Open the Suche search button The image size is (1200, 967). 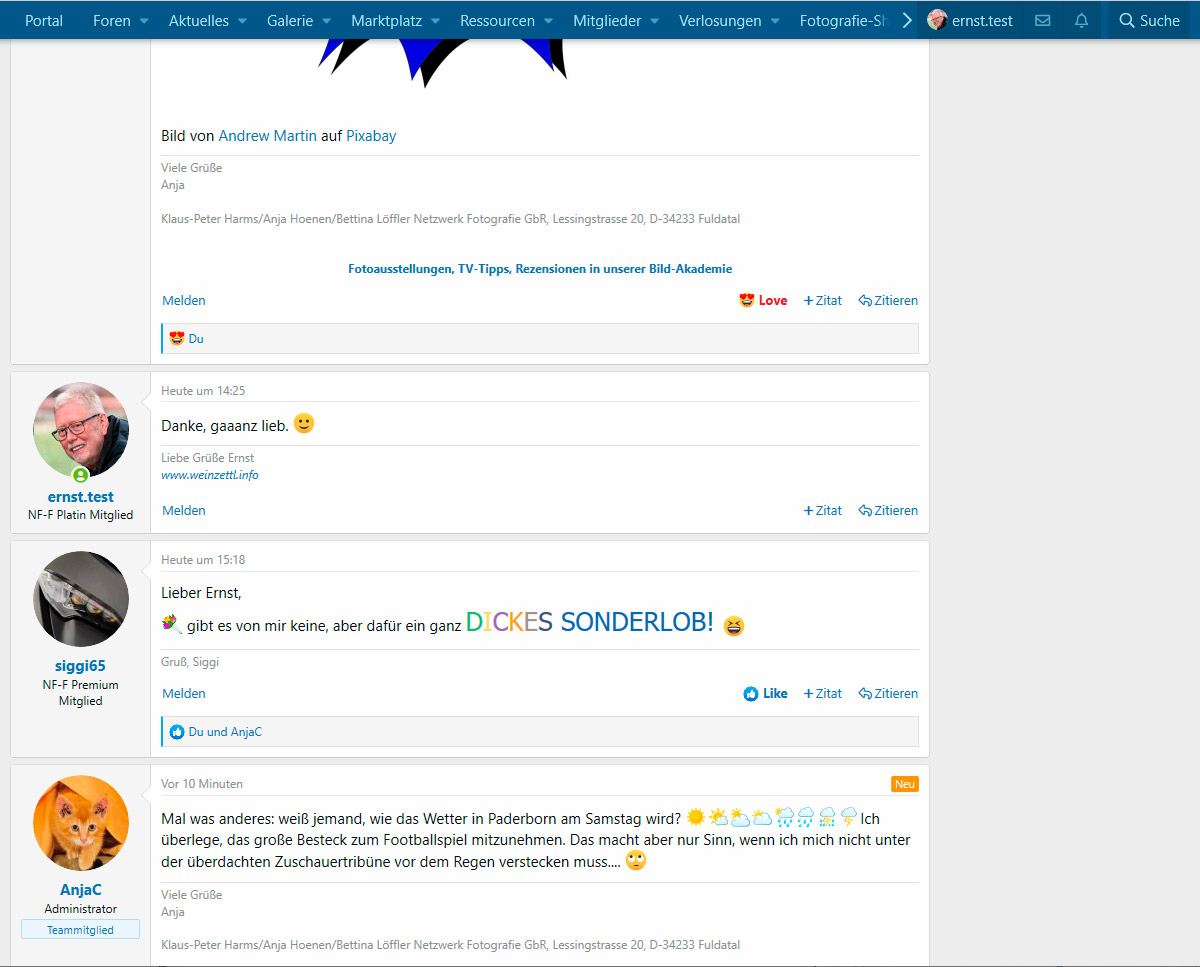(1149, 20)
